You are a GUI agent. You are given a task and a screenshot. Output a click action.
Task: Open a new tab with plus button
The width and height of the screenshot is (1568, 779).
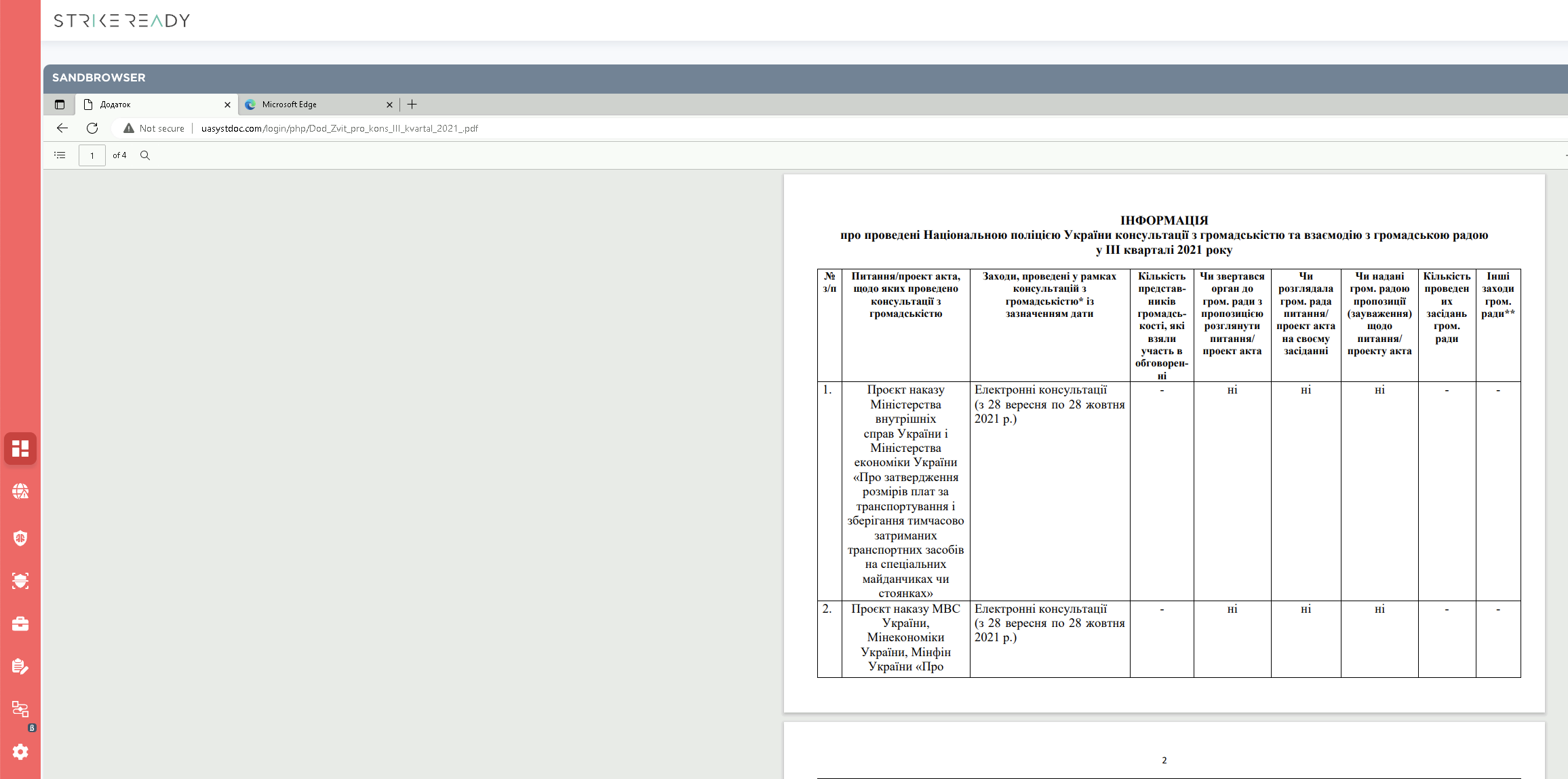412,104
